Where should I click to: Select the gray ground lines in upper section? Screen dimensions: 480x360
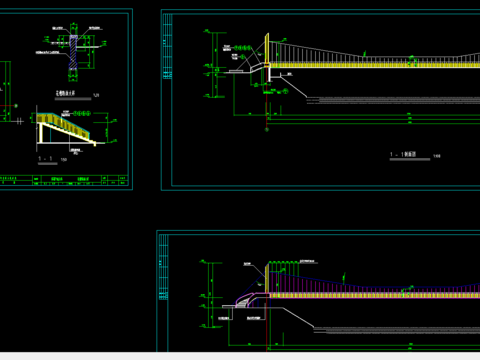click(393, 100)
